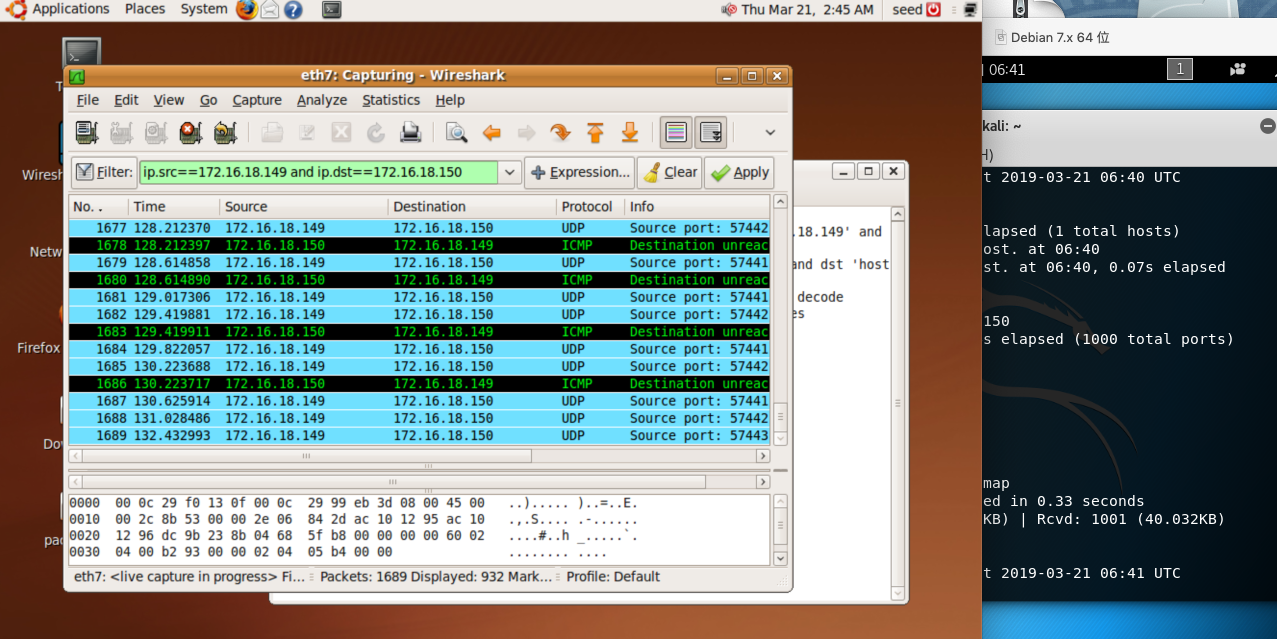Viewport: 1277px width, 639px height.
Task: Open the Analyze menu
Action: [x=322, y=100]
